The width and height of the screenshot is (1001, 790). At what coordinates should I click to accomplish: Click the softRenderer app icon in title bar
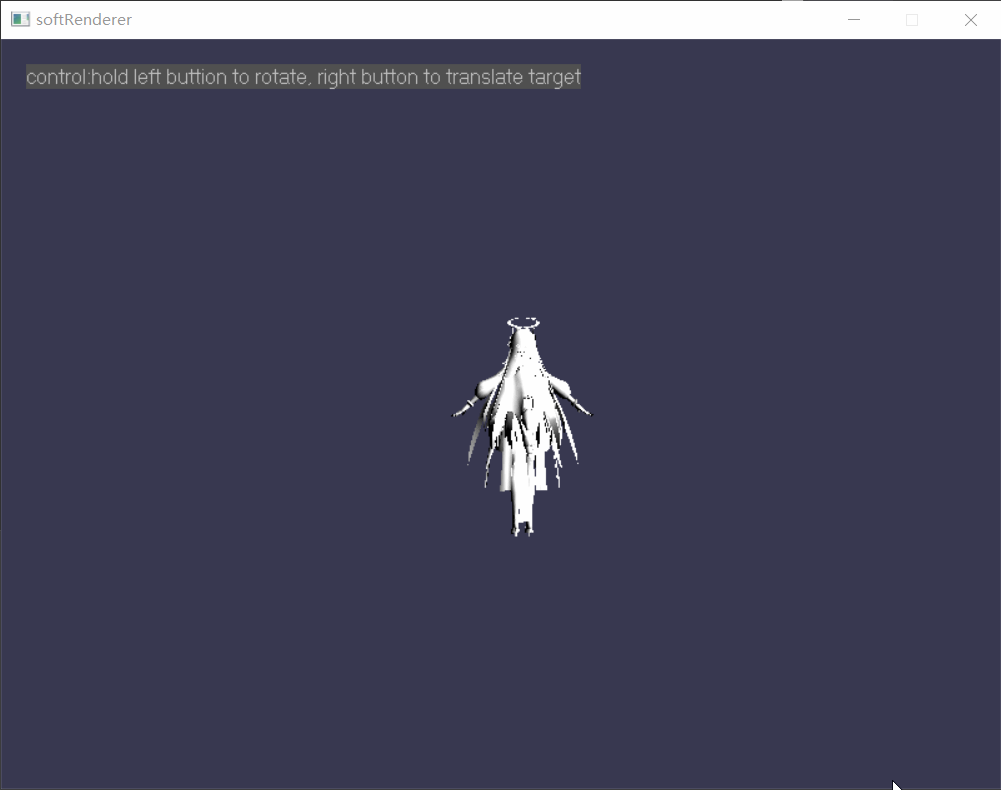click(20, 19)
